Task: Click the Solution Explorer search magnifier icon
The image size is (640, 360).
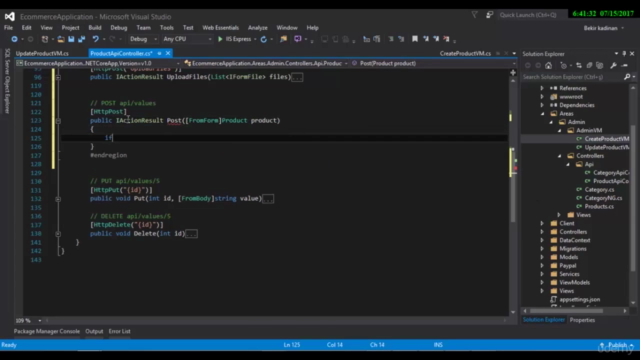Action: click(x=627, y=77)
